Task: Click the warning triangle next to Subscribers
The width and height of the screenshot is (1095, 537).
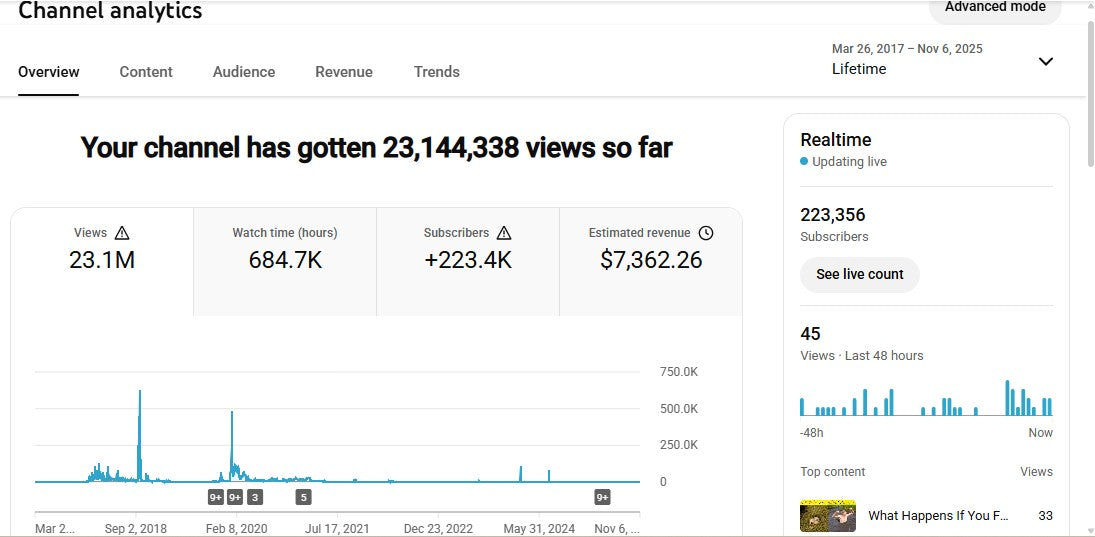Action: pos(504,233)
